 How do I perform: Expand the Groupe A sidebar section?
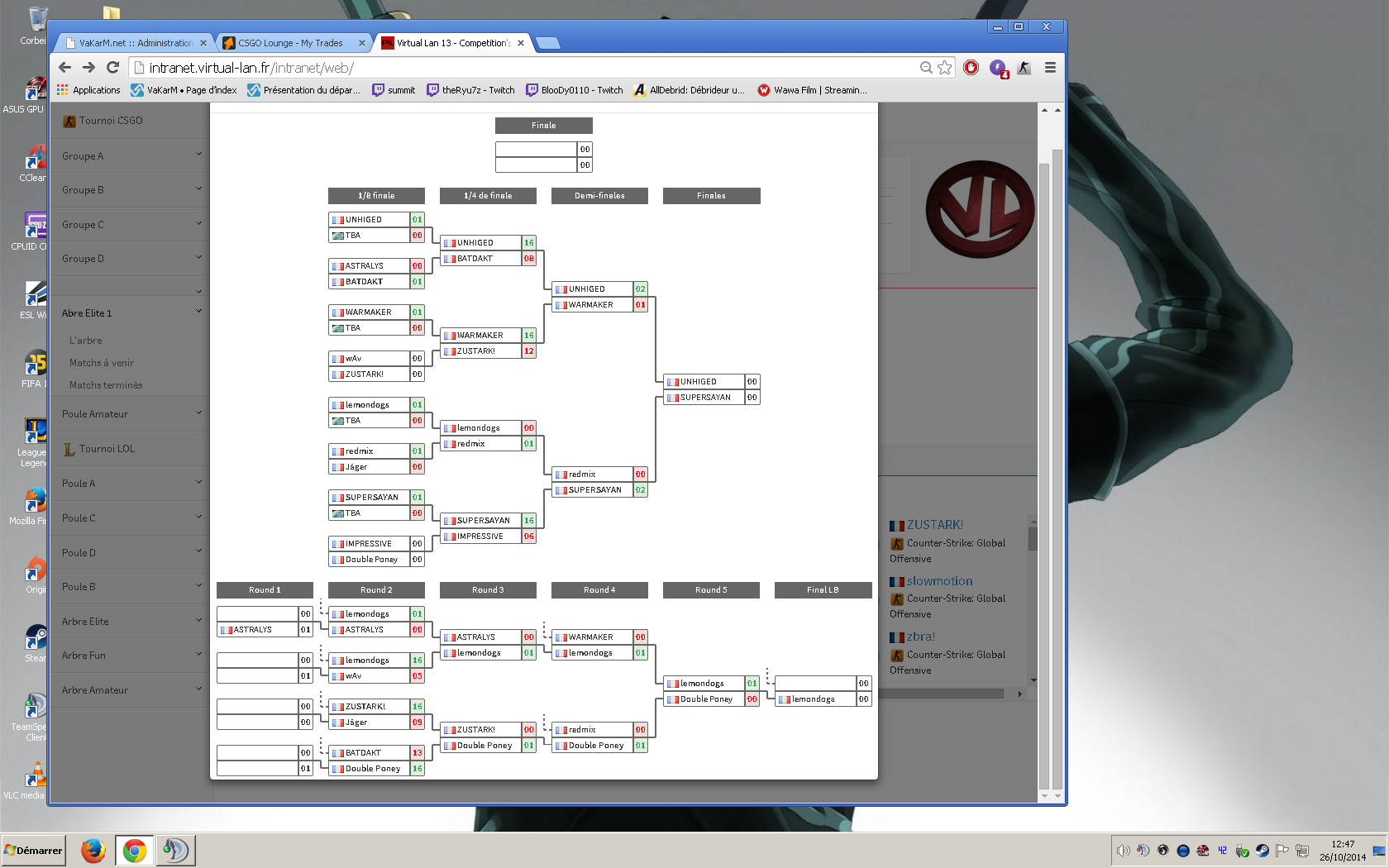point(131,155)
